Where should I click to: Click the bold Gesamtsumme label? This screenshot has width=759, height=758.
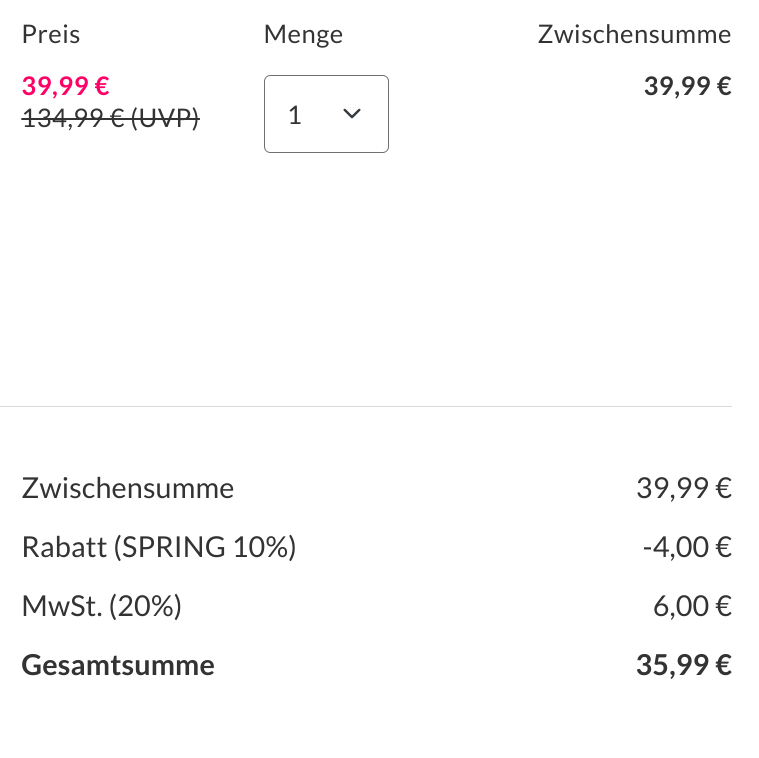tap(118, 665)
